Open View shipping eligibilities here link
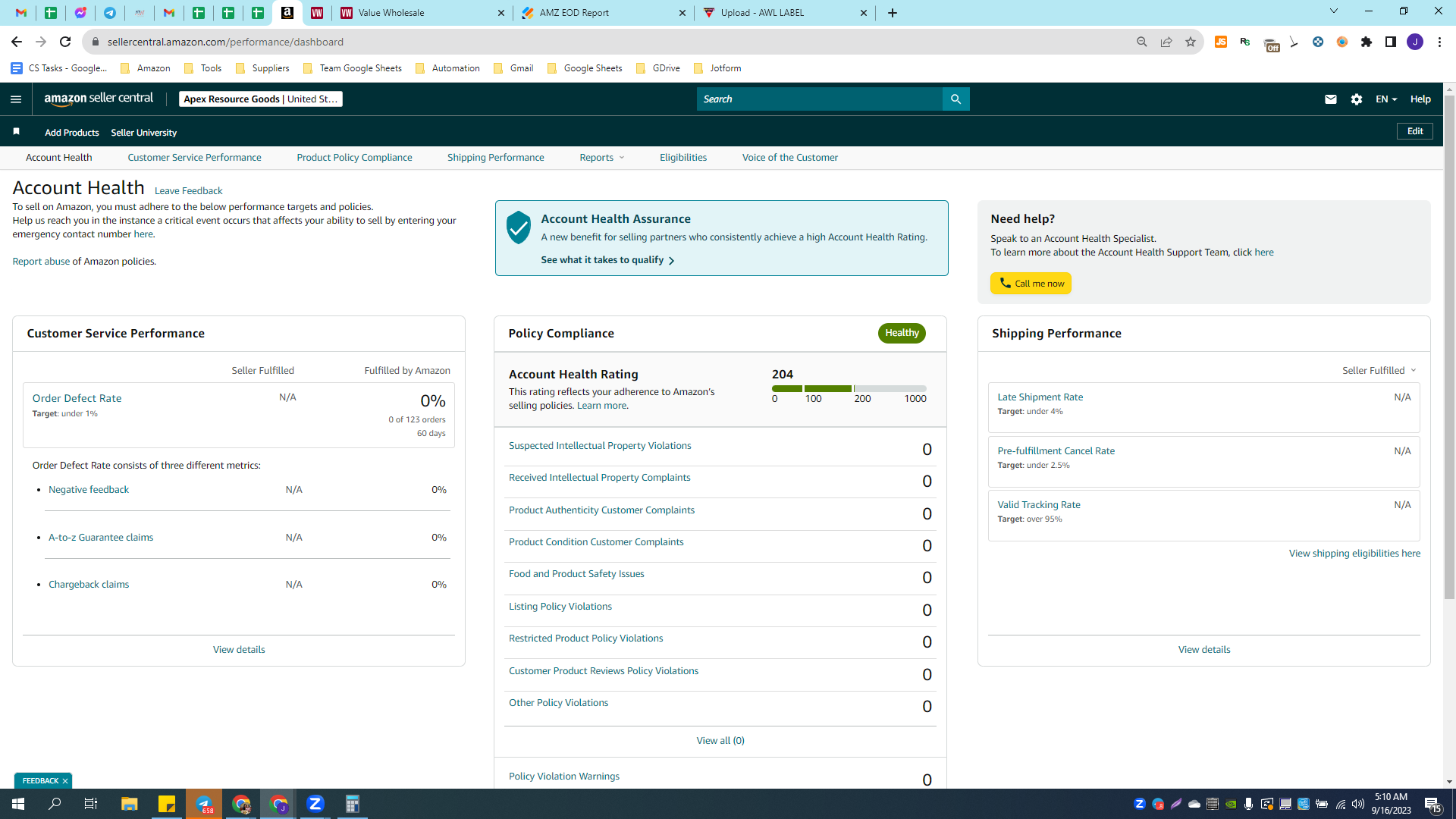 [1354, 553]
